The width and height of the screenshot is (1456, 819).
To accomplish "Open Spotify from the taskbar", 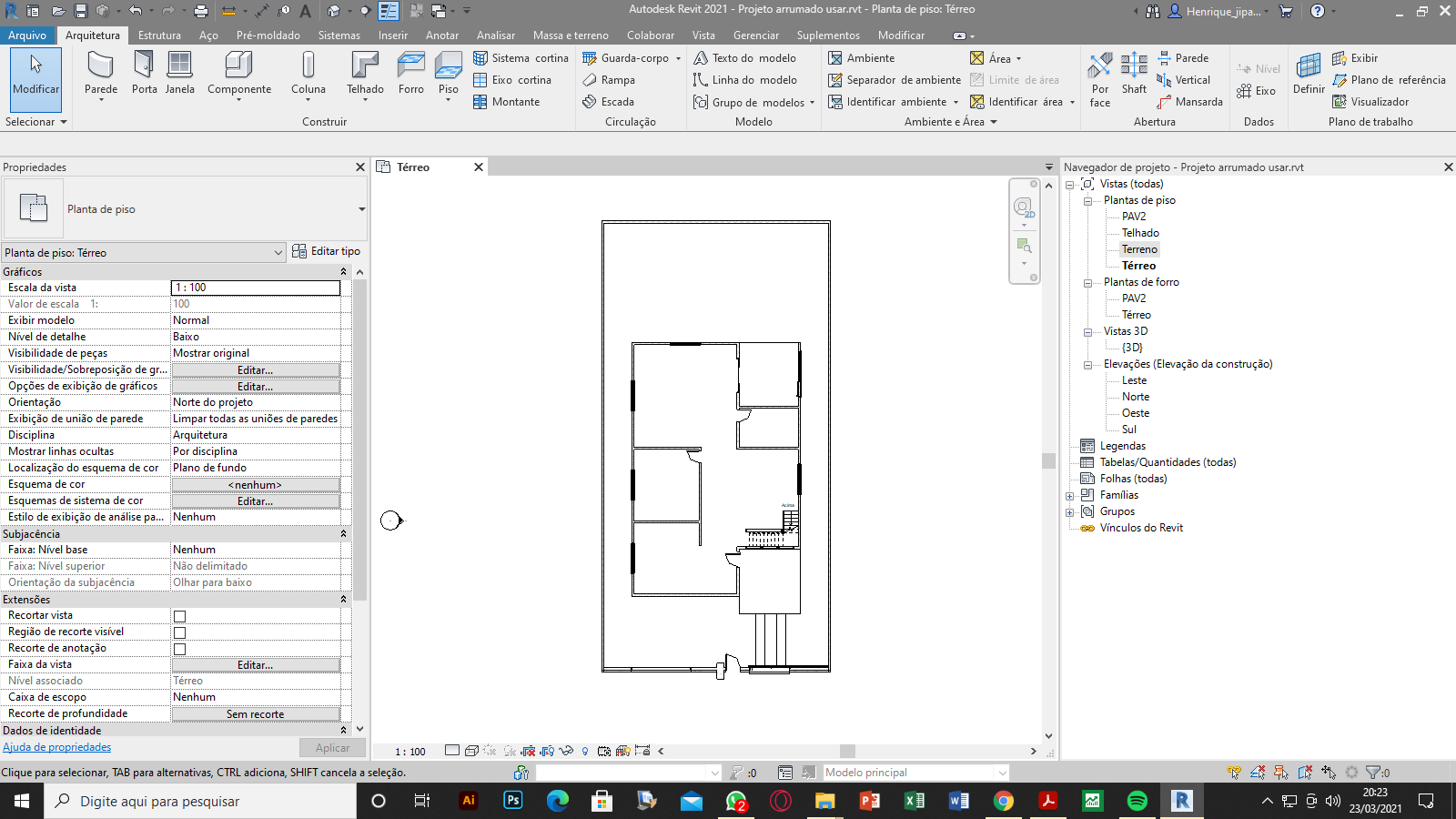I will coord(1137,801).
